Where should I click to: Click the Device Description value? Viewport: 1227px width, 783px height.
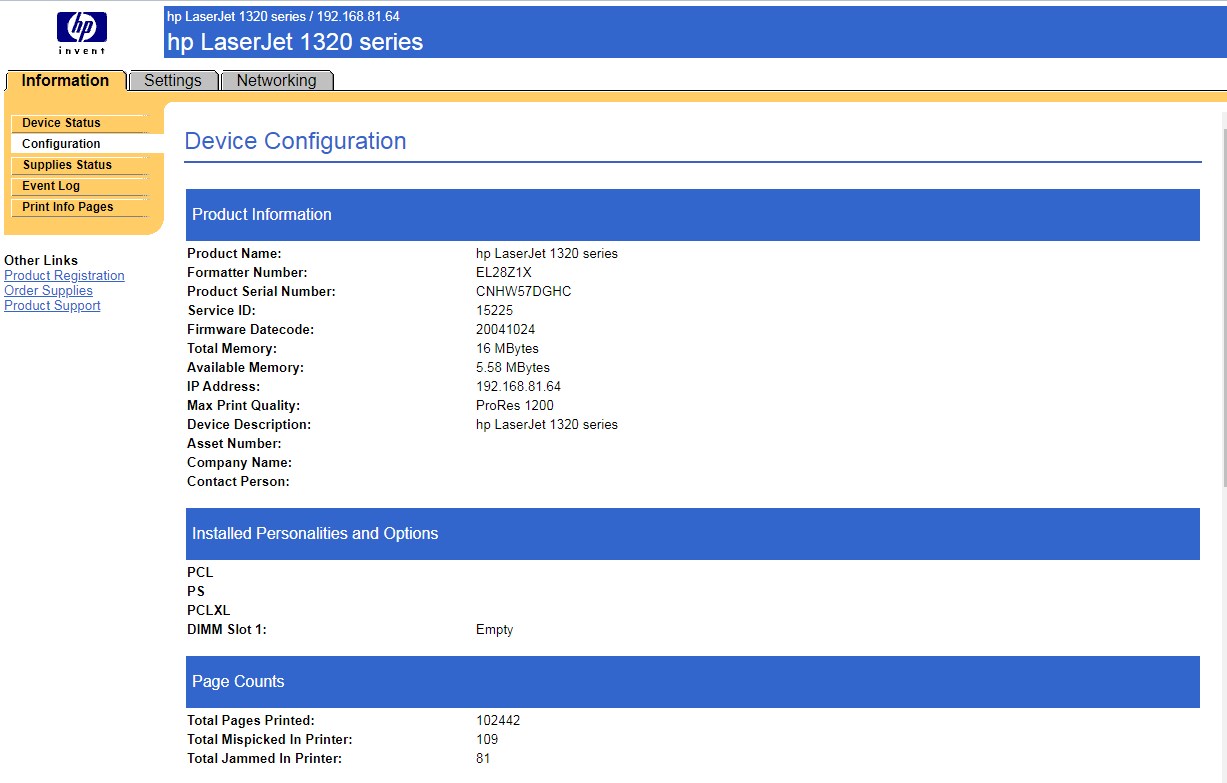coord(547,425)
